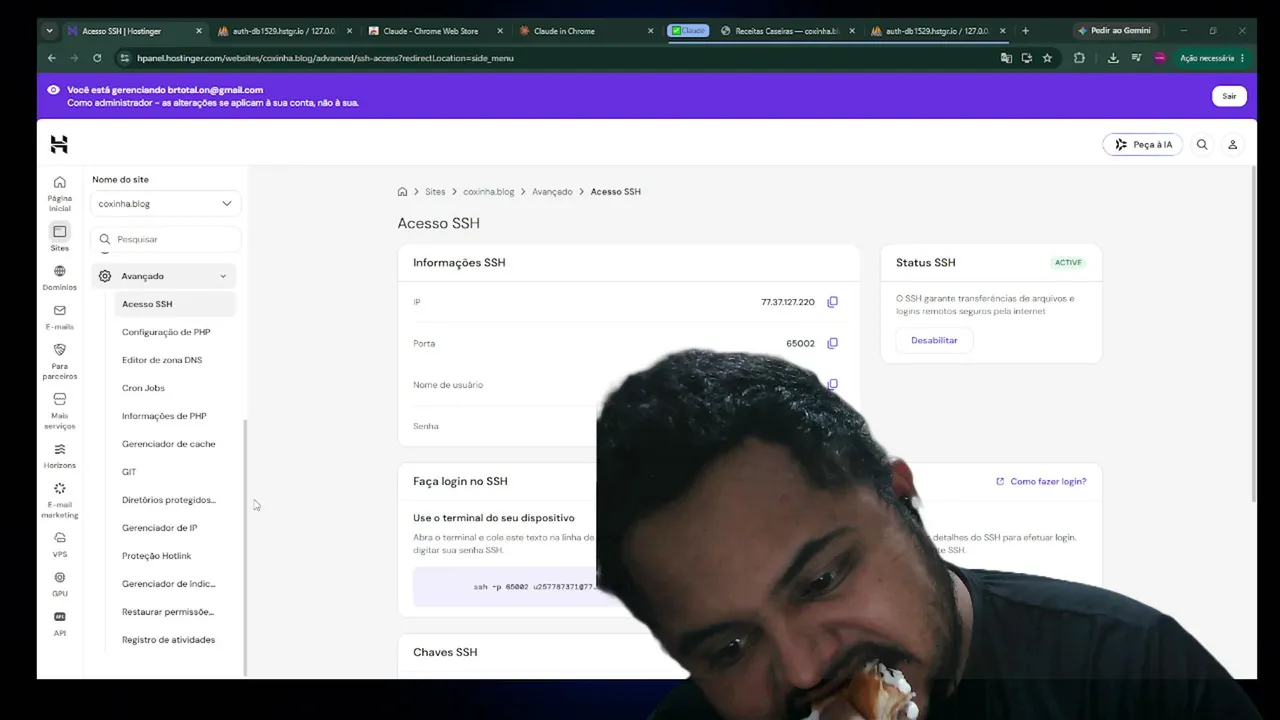Open Restaurar permissões menu item

168,612
